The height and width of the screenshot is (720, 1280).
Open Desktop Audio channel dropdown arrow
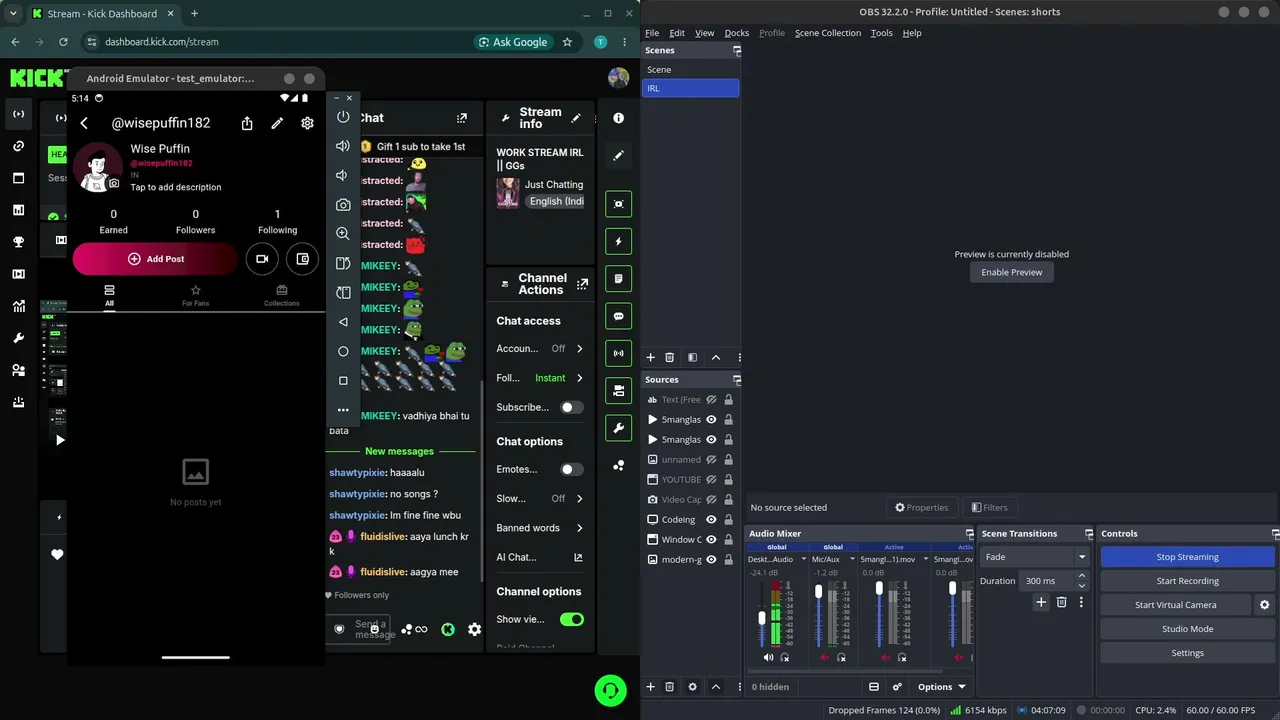pyautogui.click(x=804, y=559)
